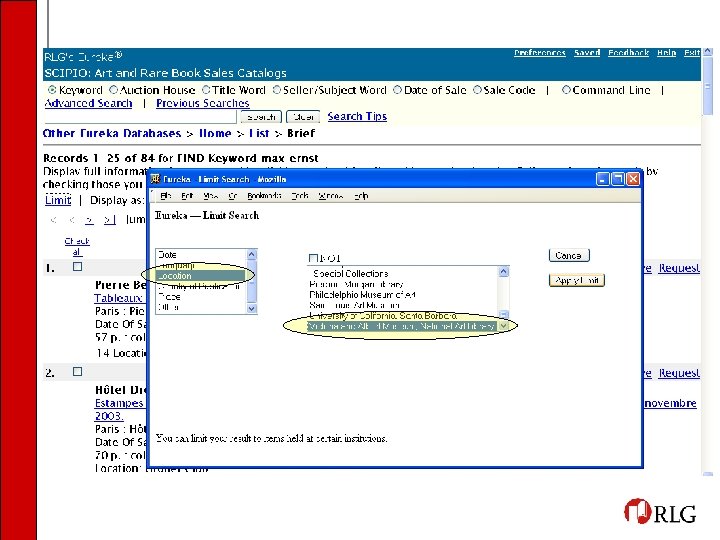The width and height of the screenshot is (720, 540).
Task: Open the View menu in Limit Search window
Action: click(210, 196)
